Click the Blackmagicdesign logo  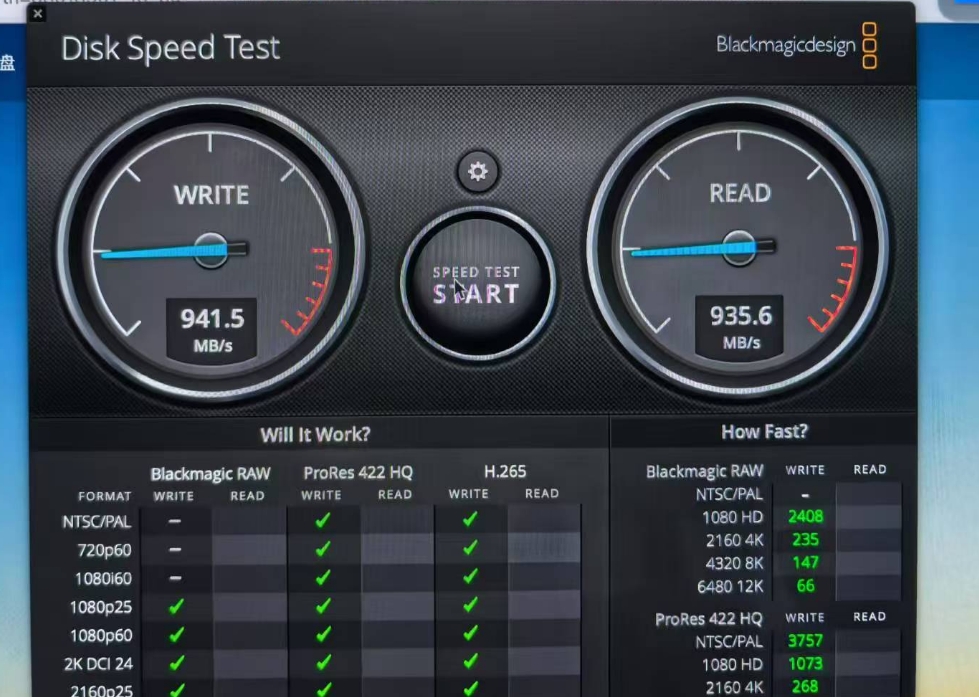point(797,45)
